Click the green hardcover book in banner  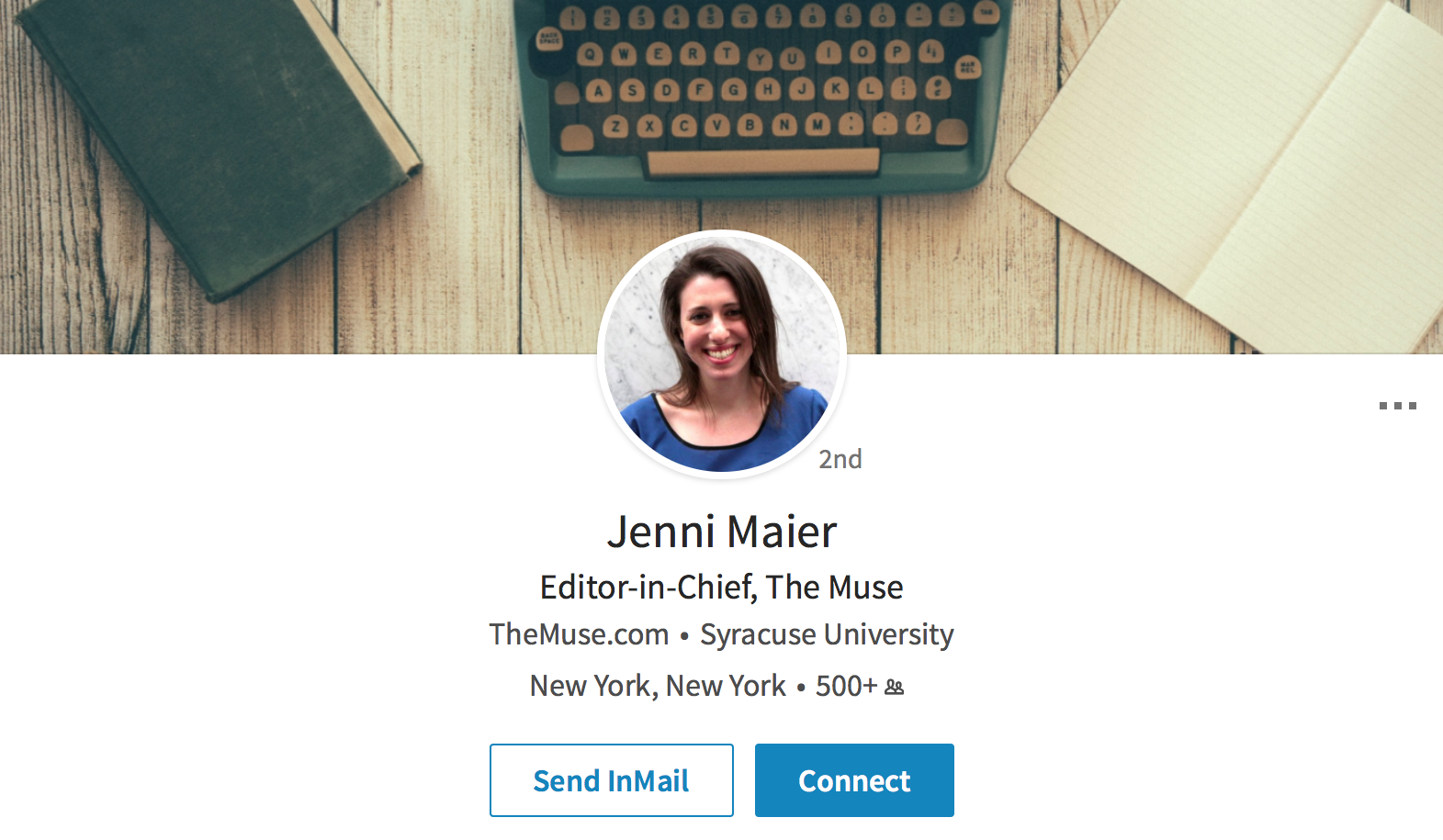click(216, 138)
